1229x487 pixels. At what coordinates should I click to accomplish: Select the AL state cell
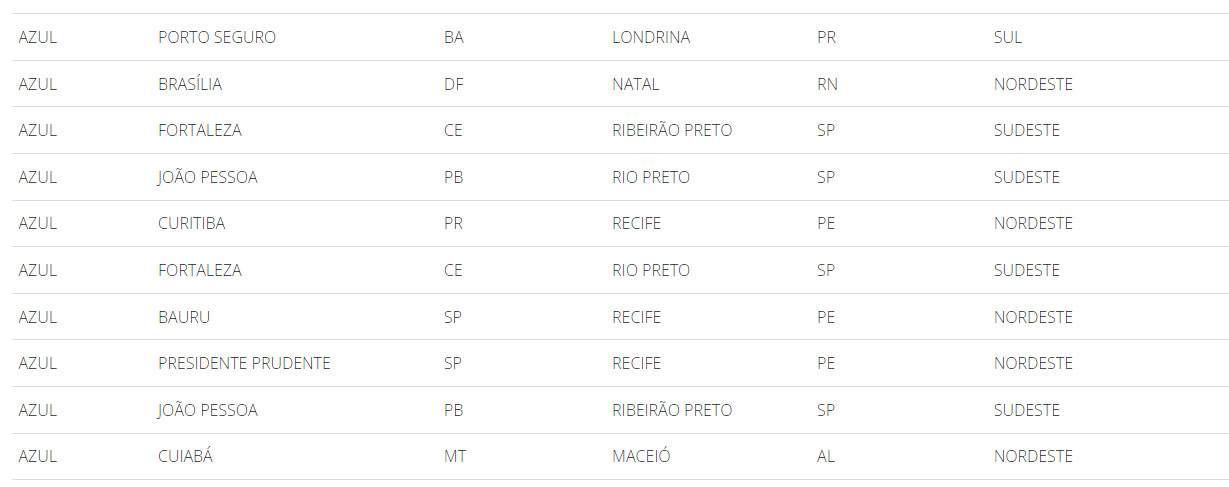point(826,456)
